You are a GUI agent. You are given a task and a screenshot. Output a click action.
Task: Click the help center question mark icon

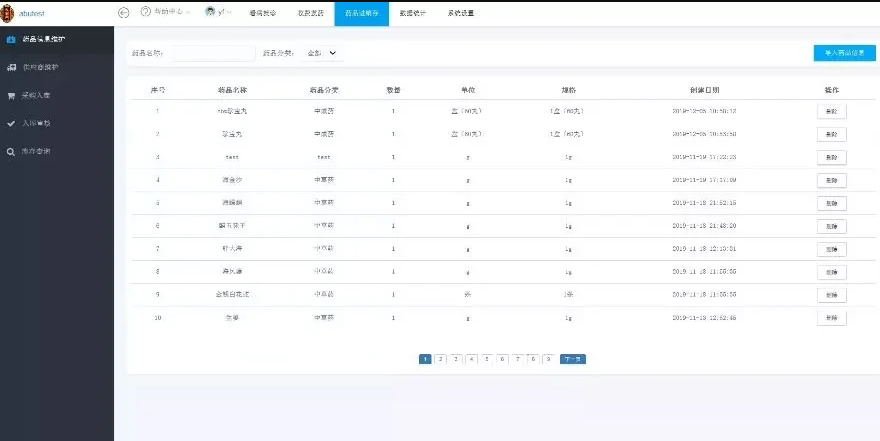145,12
